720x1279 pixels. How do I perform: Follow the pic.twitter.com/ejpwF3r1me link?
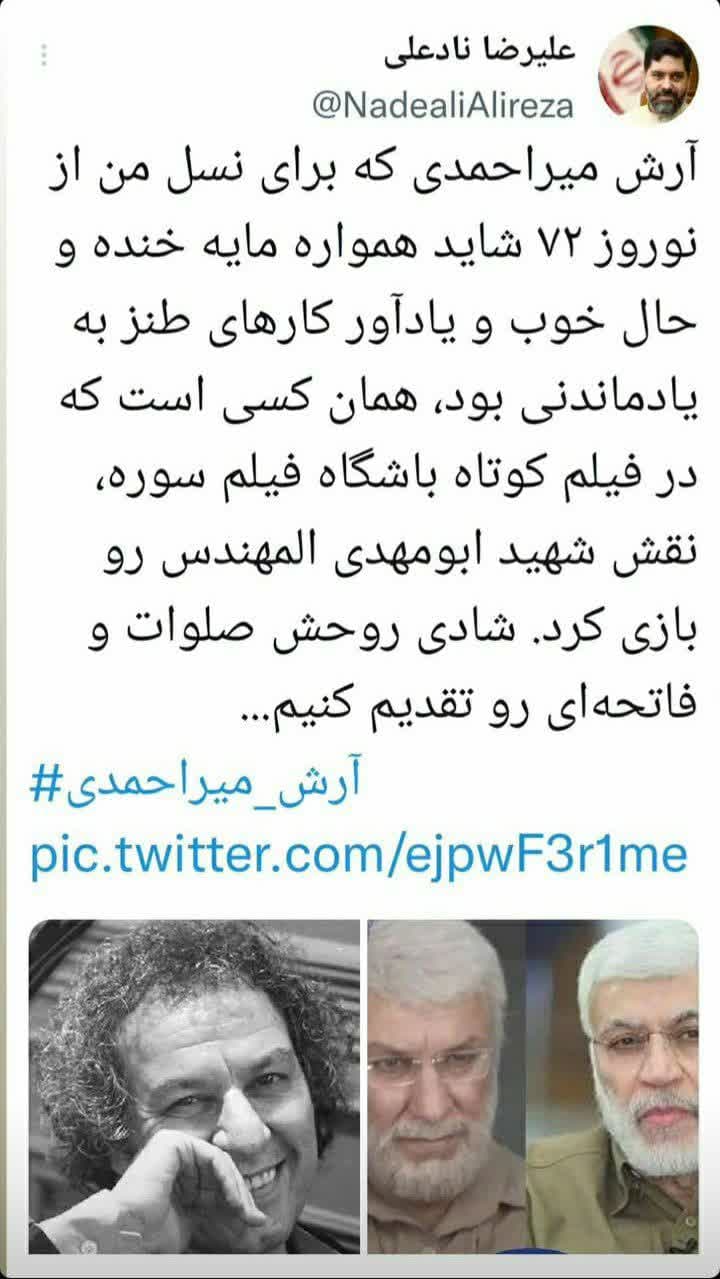(359, 856)
